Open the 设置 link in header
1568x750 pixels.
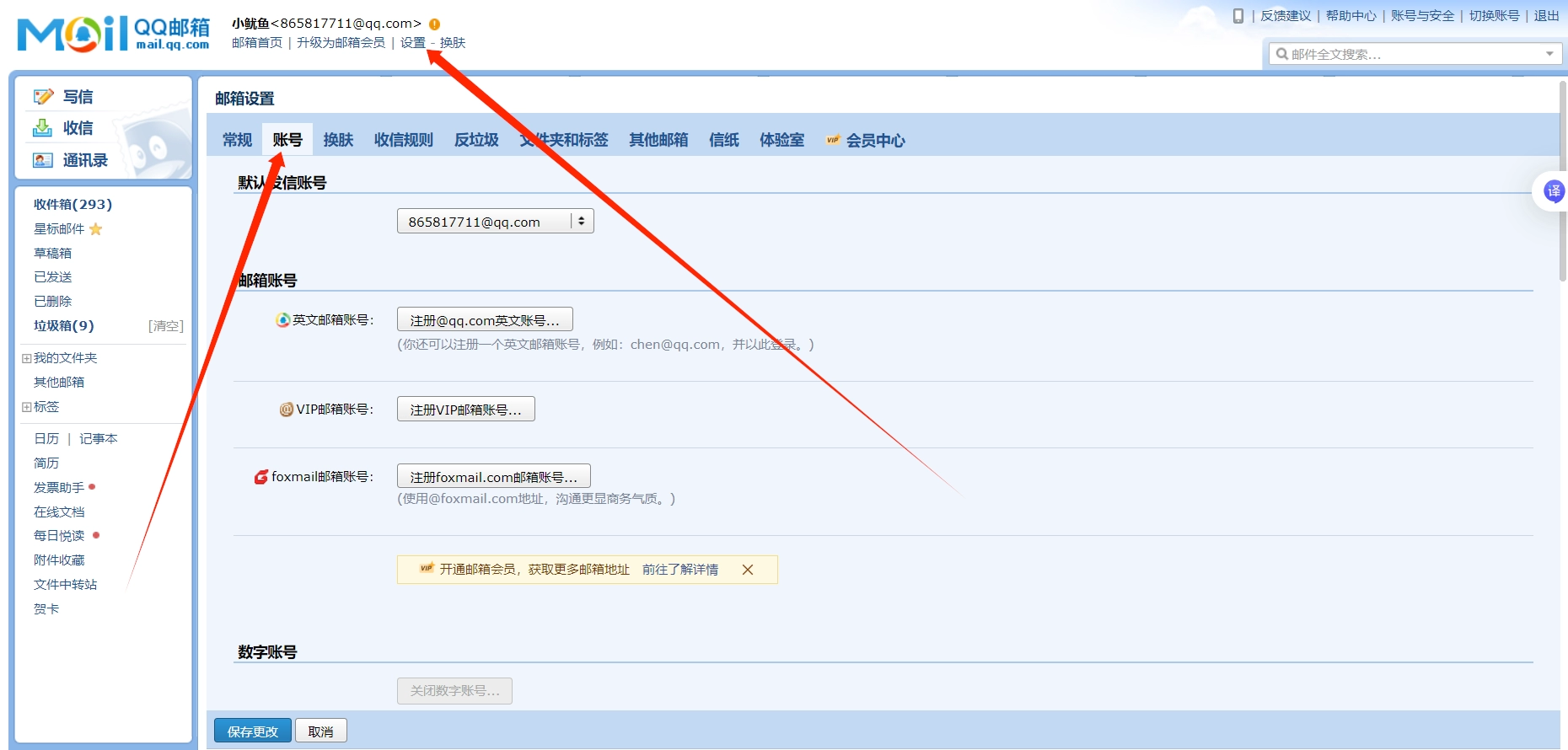pyautogui.click(x=413, y=43)
